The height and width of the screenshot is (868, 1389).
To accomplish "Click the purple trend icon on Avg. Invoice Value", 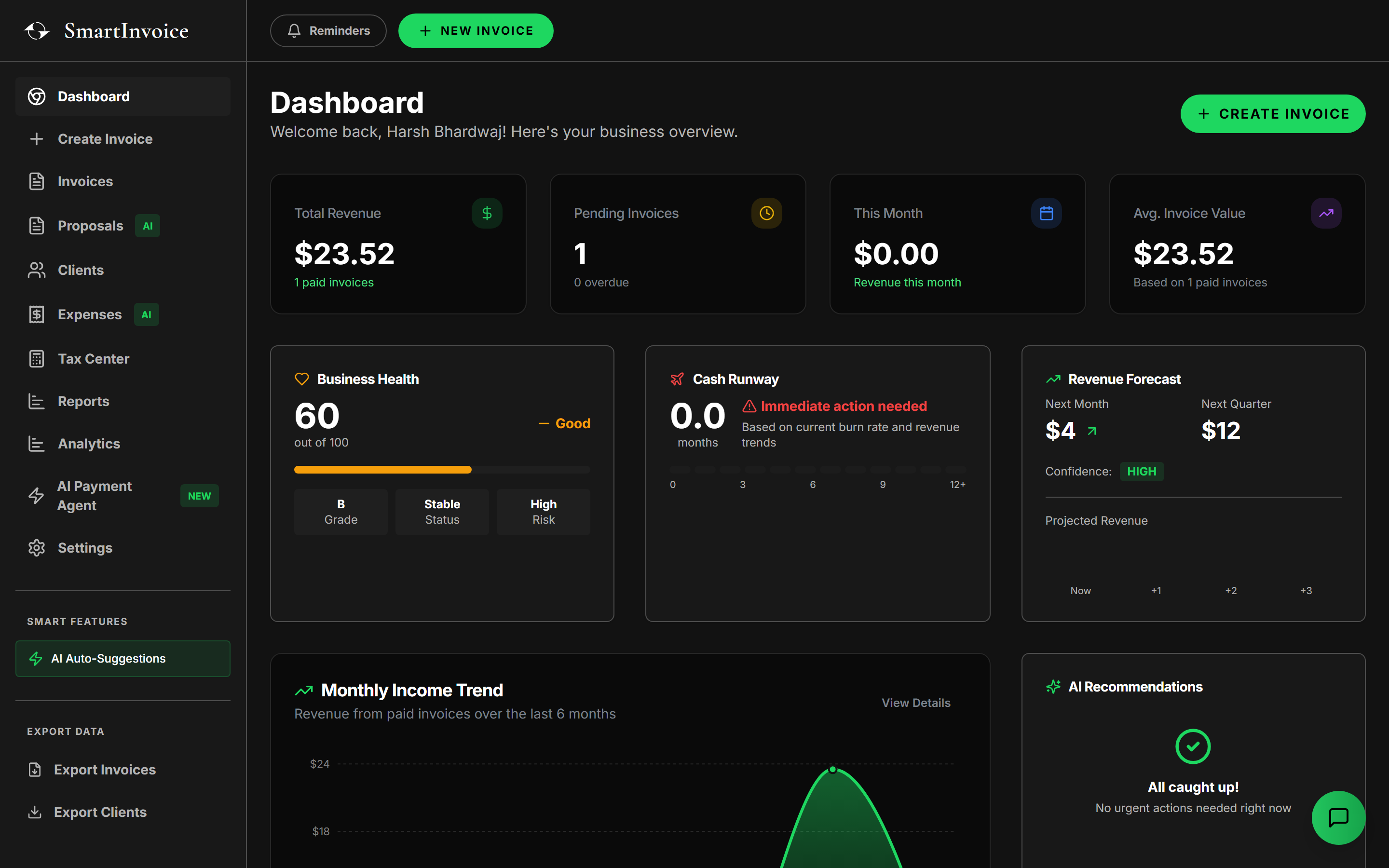I will [1326, 214].
